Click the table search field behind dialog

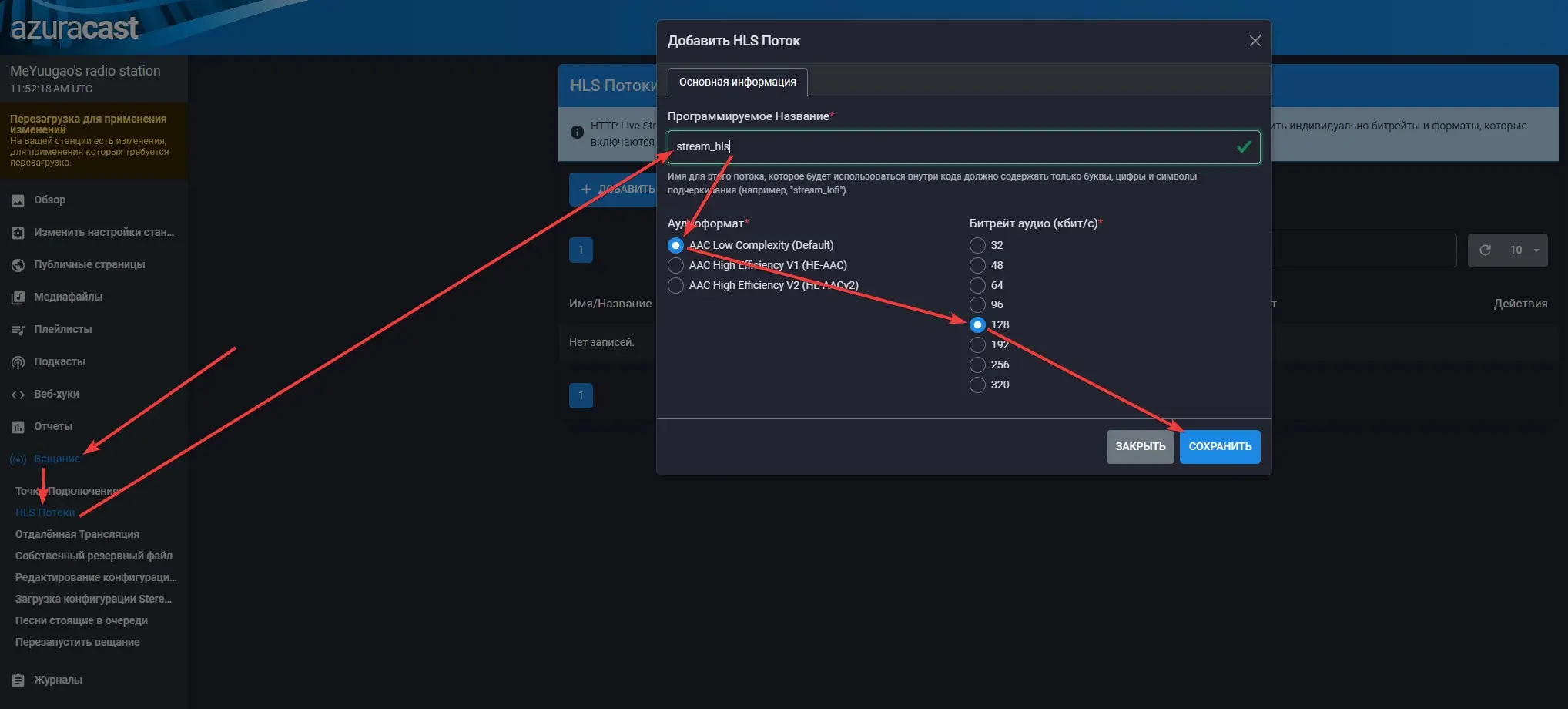pos(1363,250)
